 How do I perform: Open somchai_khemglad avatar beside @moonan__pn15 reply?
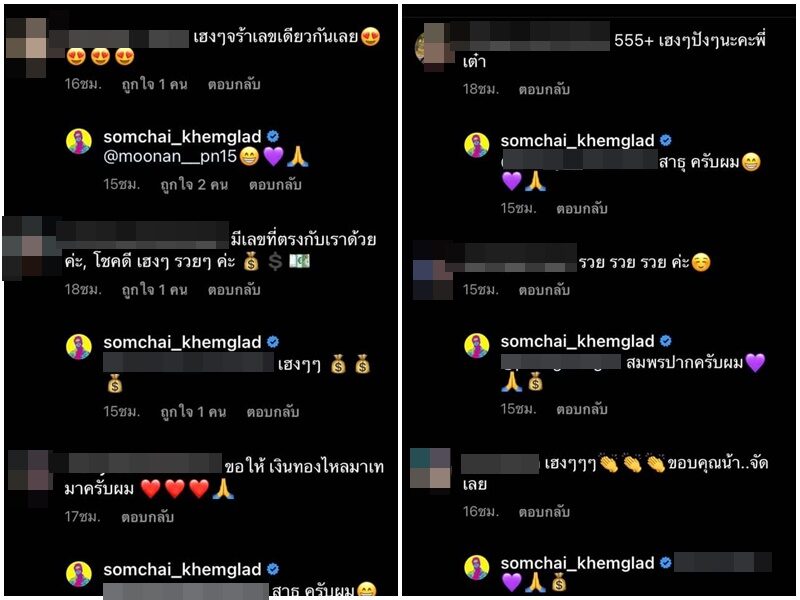tap(79, 141)
